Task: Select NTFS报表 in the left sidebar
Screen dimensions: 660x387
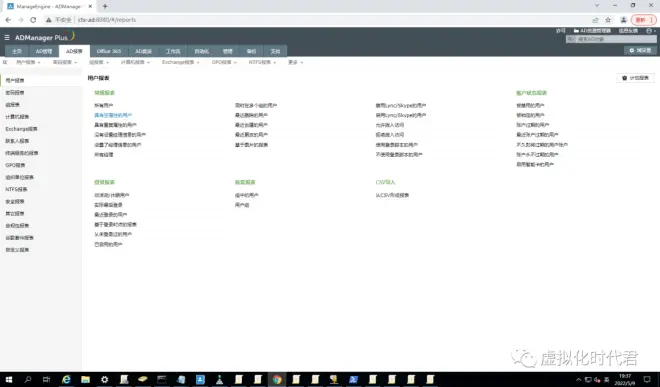Action: click(x=16, y=189)
